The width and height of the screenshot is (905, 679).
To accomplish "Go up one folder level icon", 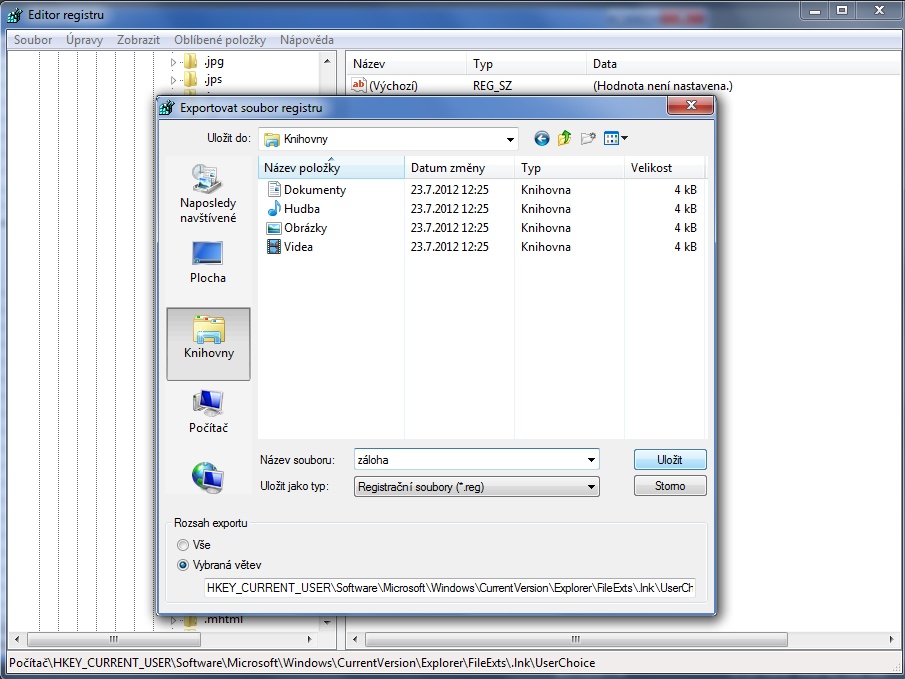I will click(x=565, y=139).
